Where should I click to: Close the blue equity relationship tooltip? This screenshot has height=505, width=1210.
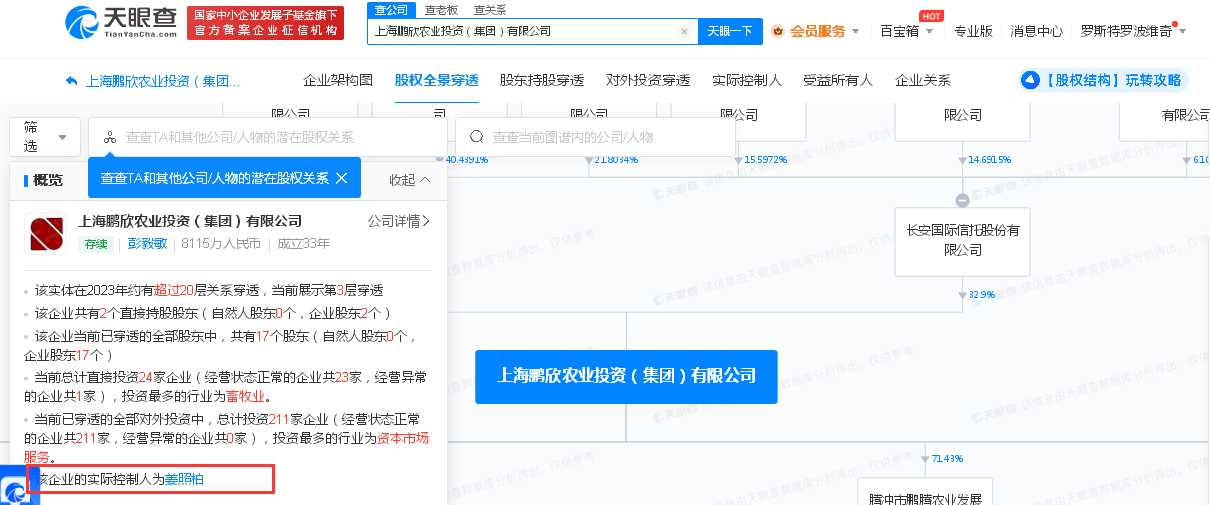(x=341, y=178)
